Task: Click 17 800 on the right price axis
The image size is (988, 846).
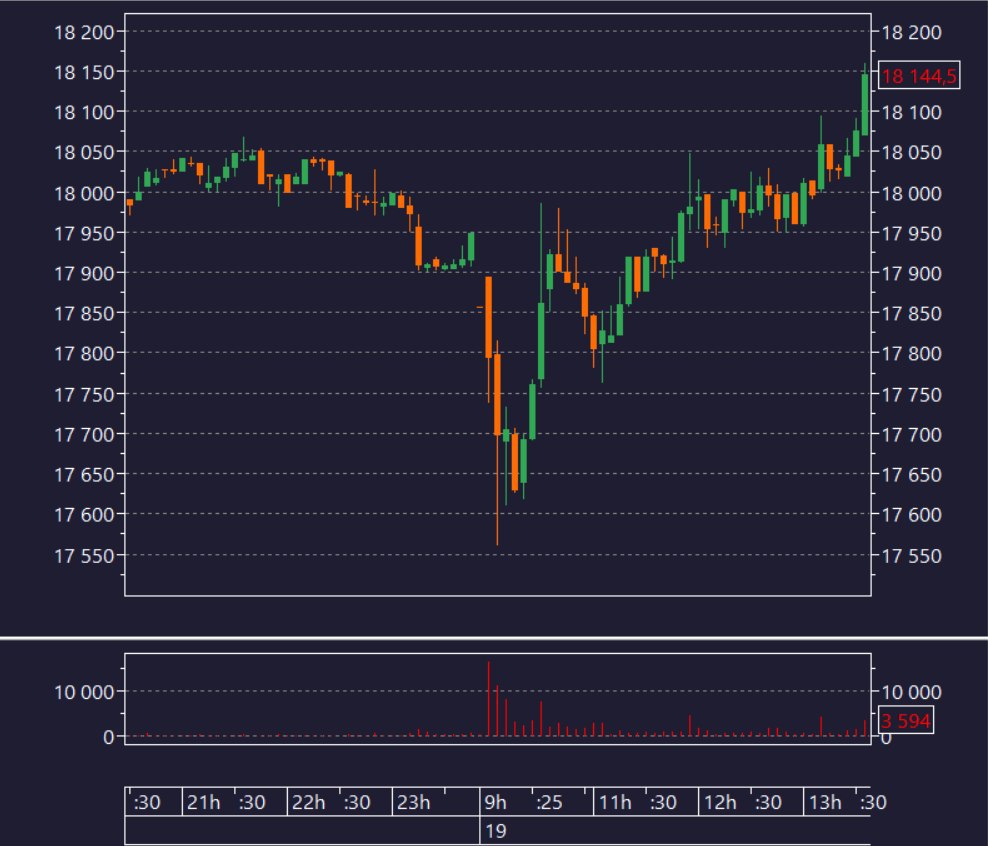Action: pos(910,353)
